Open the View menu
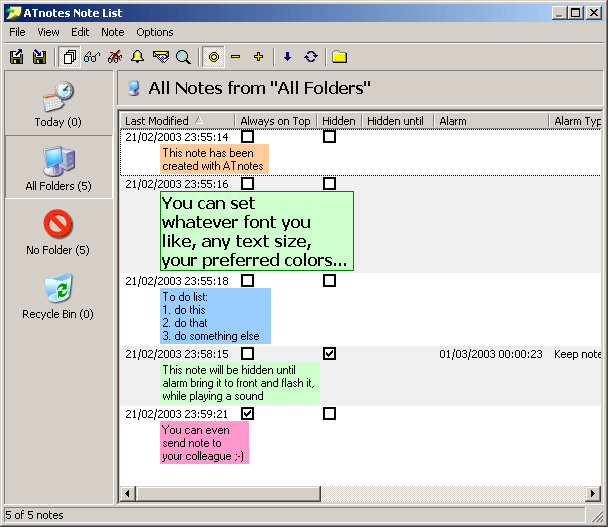The width and height of the screenshot is (608, 527). pyautogui.click(x=48, y=32)
